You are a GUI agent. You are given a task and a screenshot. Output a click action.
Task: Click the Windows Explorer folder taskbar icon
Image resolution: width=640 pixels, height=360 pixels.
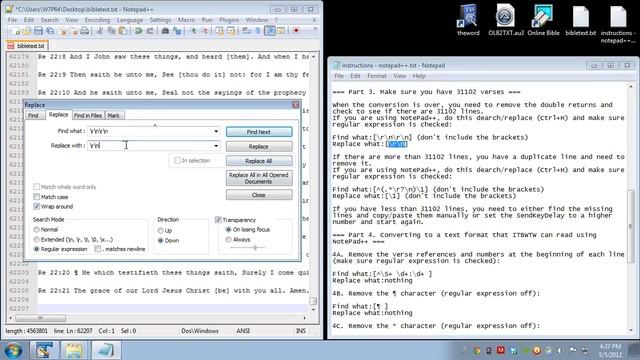tap(74, 350)
